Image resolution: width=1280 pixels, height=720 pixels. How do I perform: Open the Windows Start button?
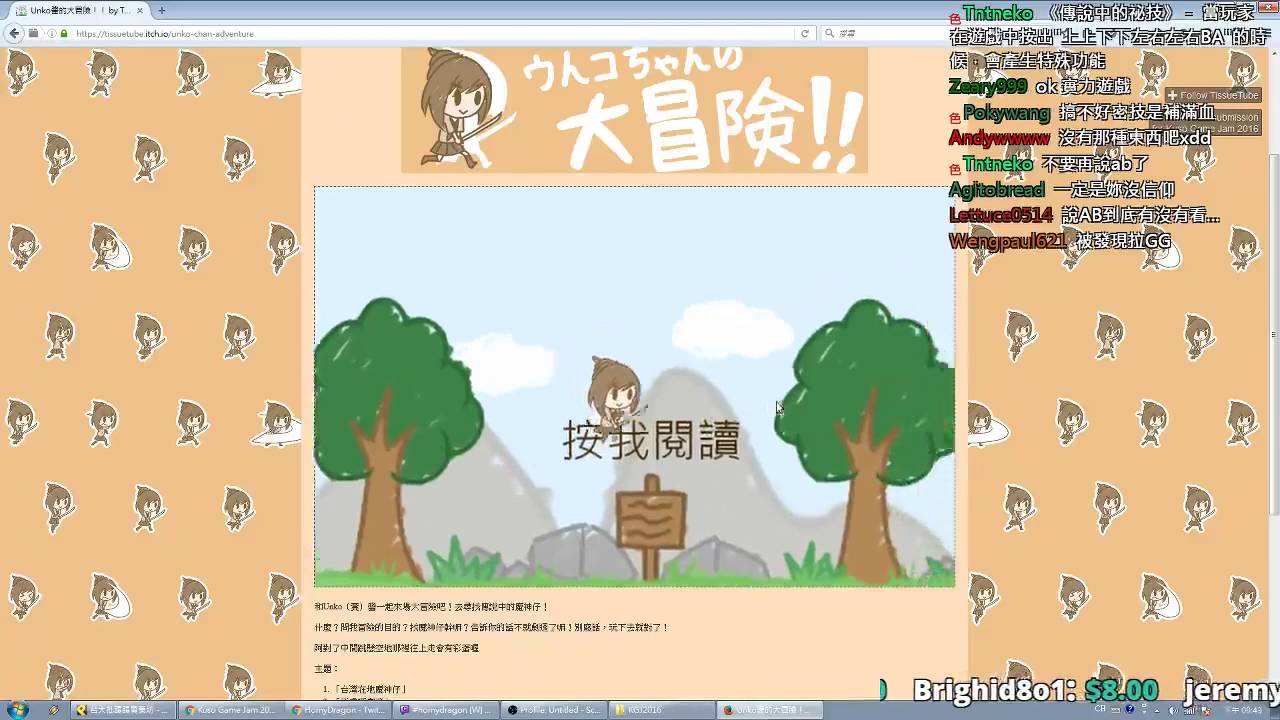(x=17, y=709)
